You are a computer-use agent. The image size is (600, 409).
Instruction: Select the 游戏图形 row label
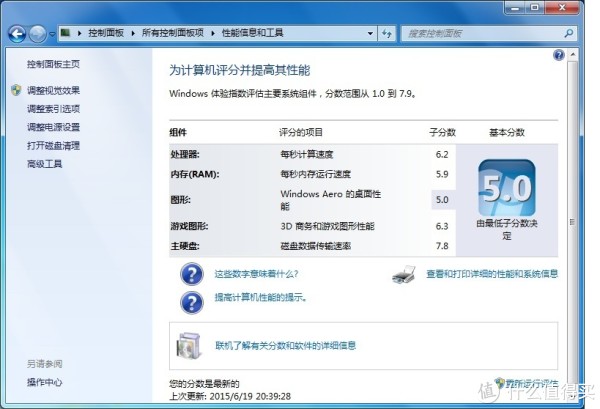coord(189,226)
